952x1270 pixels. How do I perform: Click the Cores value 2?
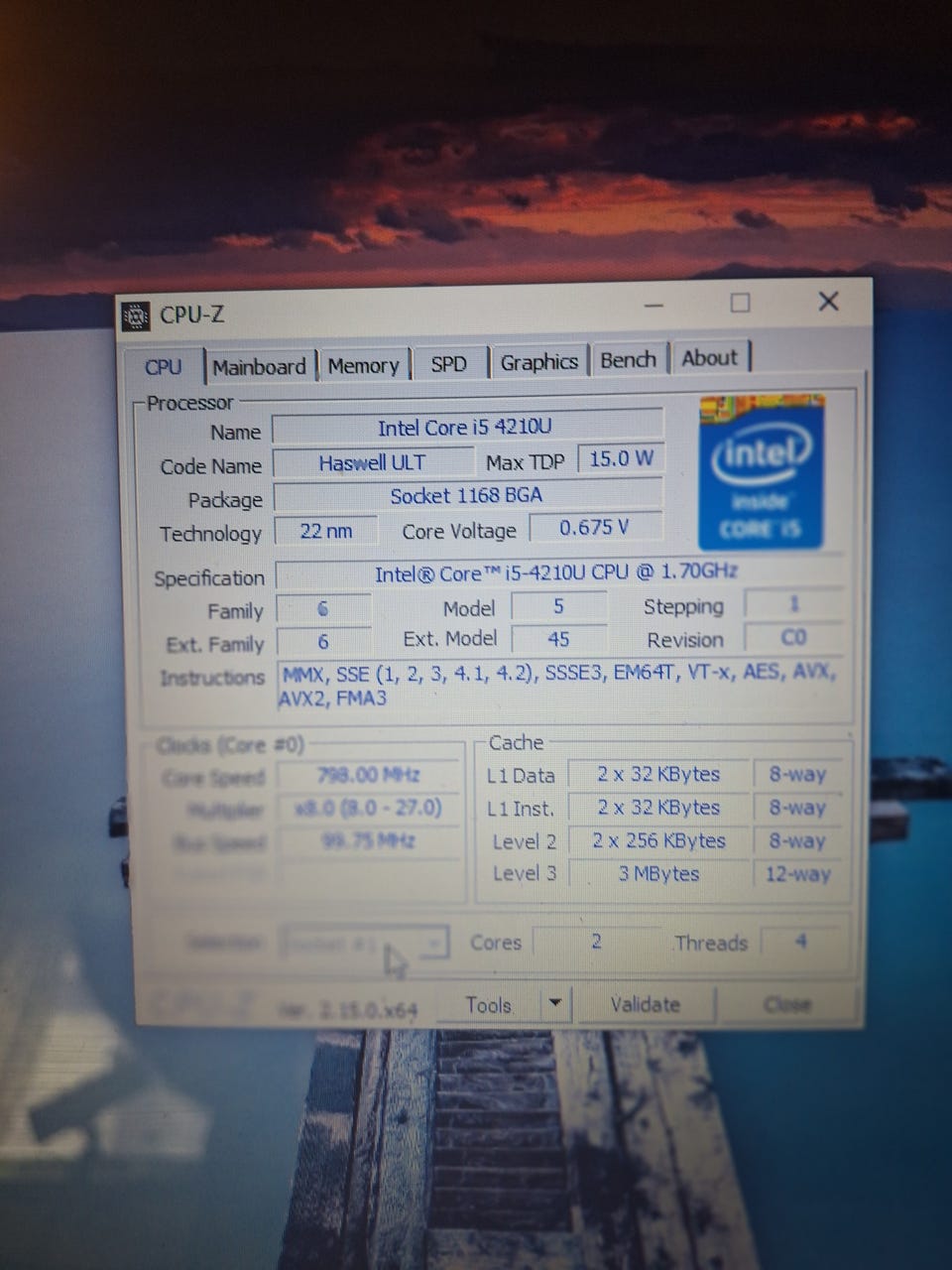coord(596,941)
